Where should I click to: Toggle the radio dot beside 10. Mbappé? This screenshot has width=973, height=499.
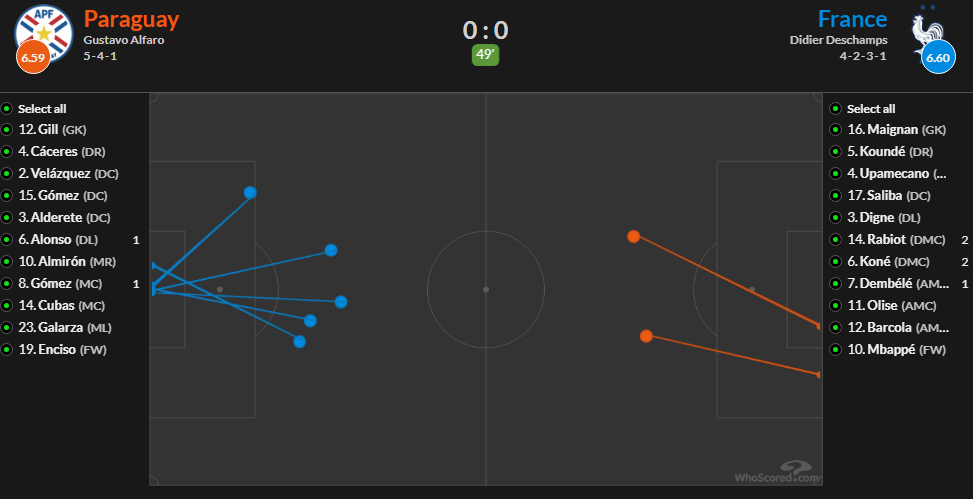click(x=836, y=349)
